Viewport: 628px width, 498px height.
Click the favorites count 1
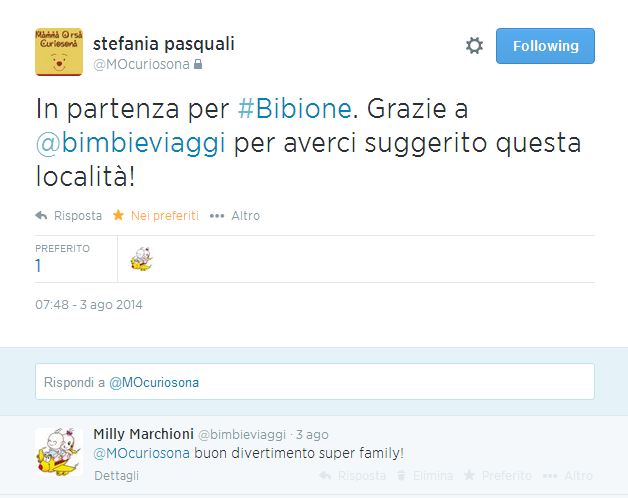[38, 266]
